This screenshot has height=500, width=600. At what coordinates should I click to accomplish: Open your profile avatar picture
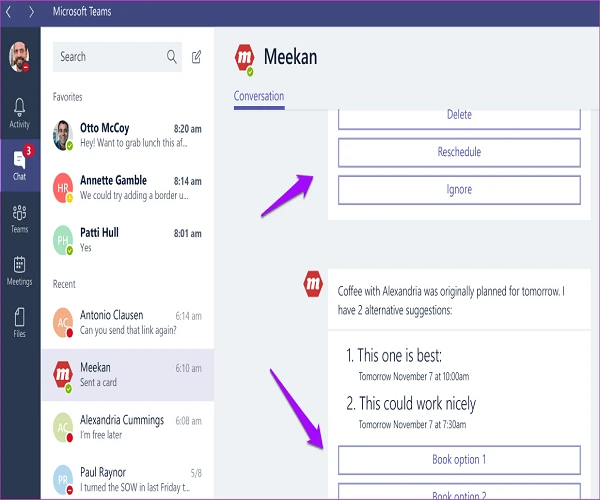click(x=19, y=57)
